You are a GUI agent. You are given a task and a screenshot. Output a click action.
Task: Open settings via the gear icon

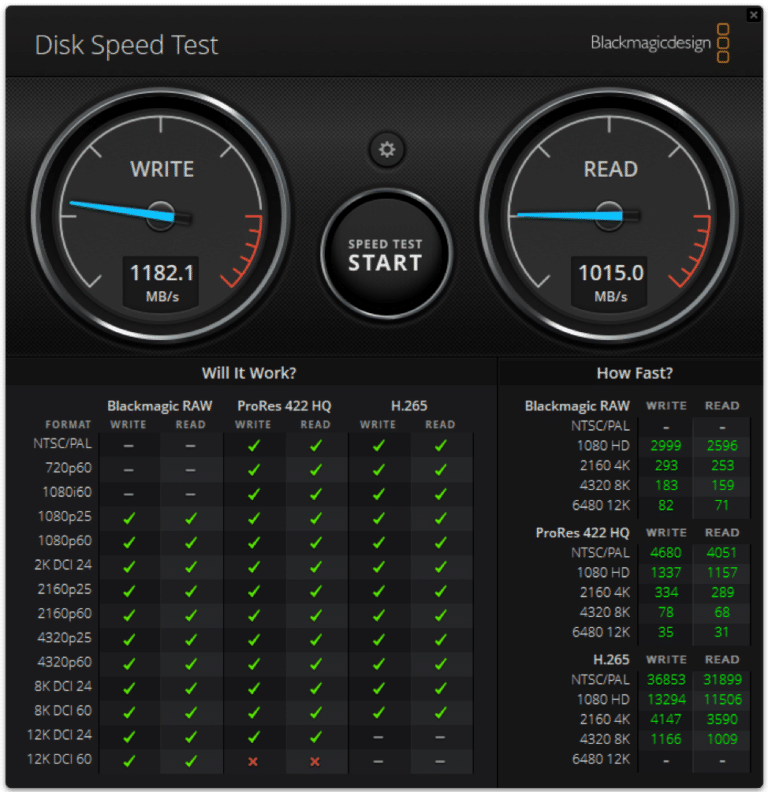387,150
